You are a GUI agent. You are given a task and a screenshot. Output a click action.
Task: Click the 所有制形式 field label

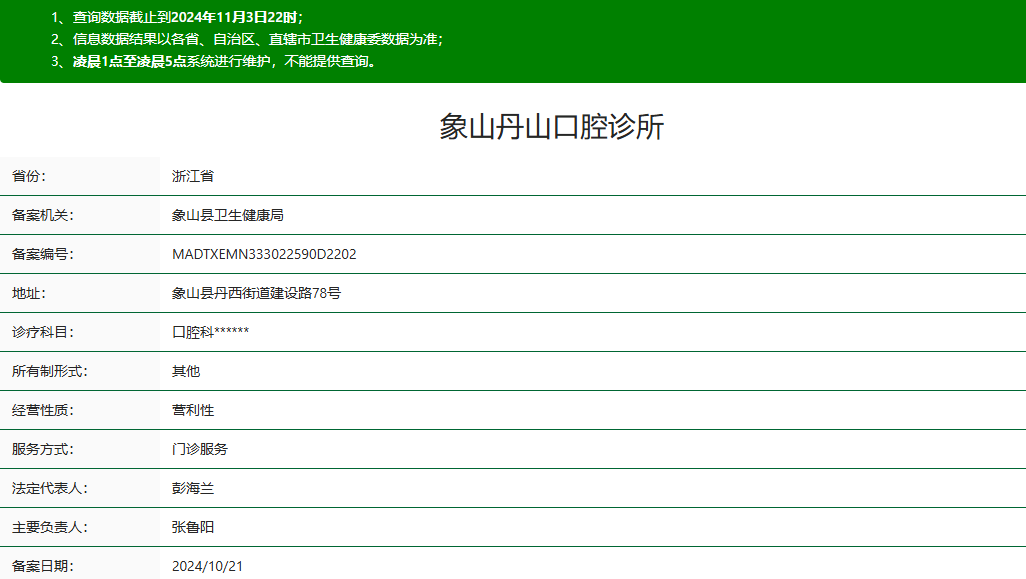coord(50,372)
